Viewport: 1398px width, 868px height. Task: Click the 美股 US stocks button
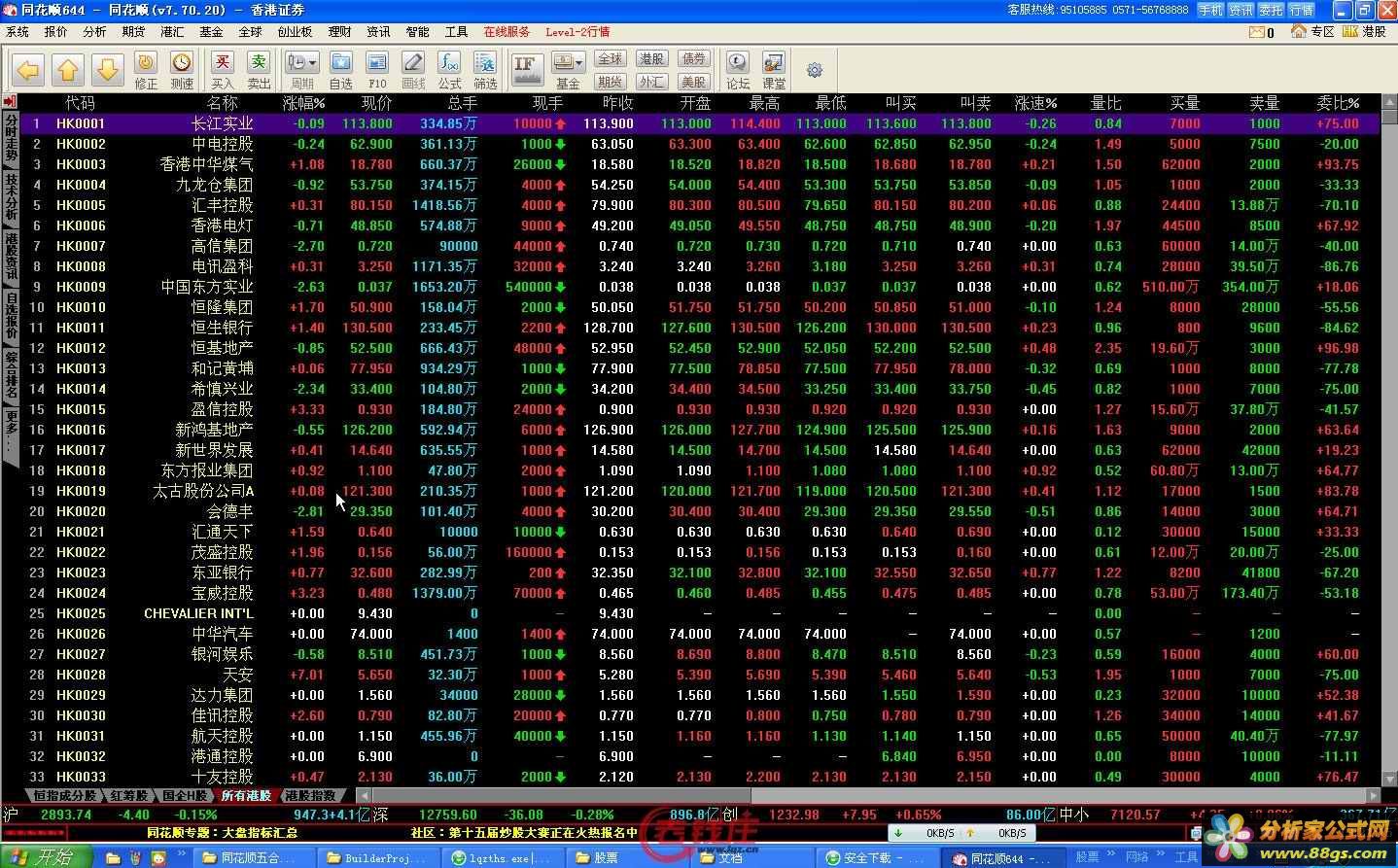coord(693,82)
